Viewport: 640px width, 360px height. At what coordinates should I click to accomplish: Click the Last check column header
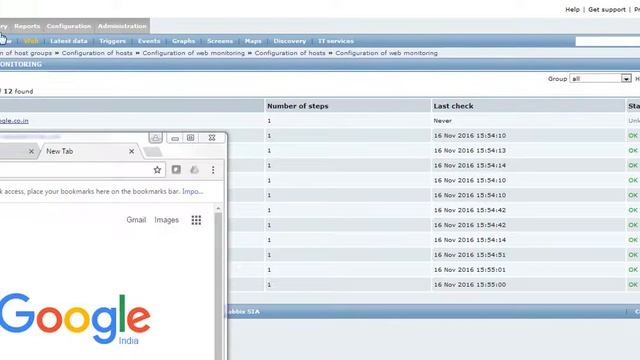click(453, 106)
